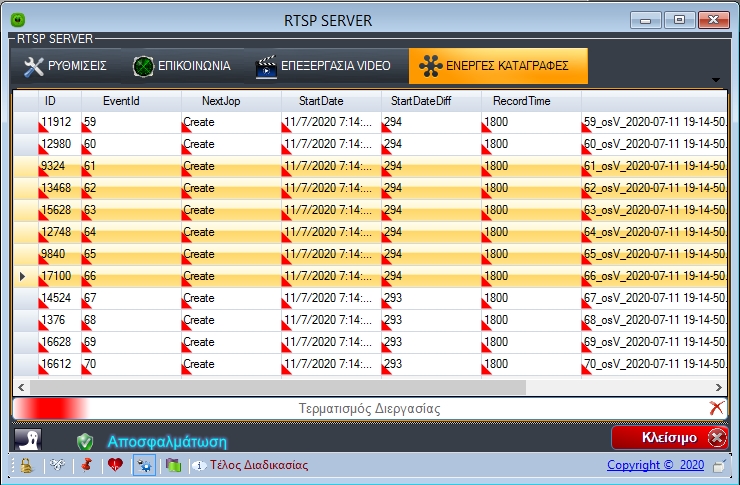The width and height of the screenshot is (740, 485).
Task: Click the red progress bar Τερματισμός Διεργασίας
Action: point(360,408)
